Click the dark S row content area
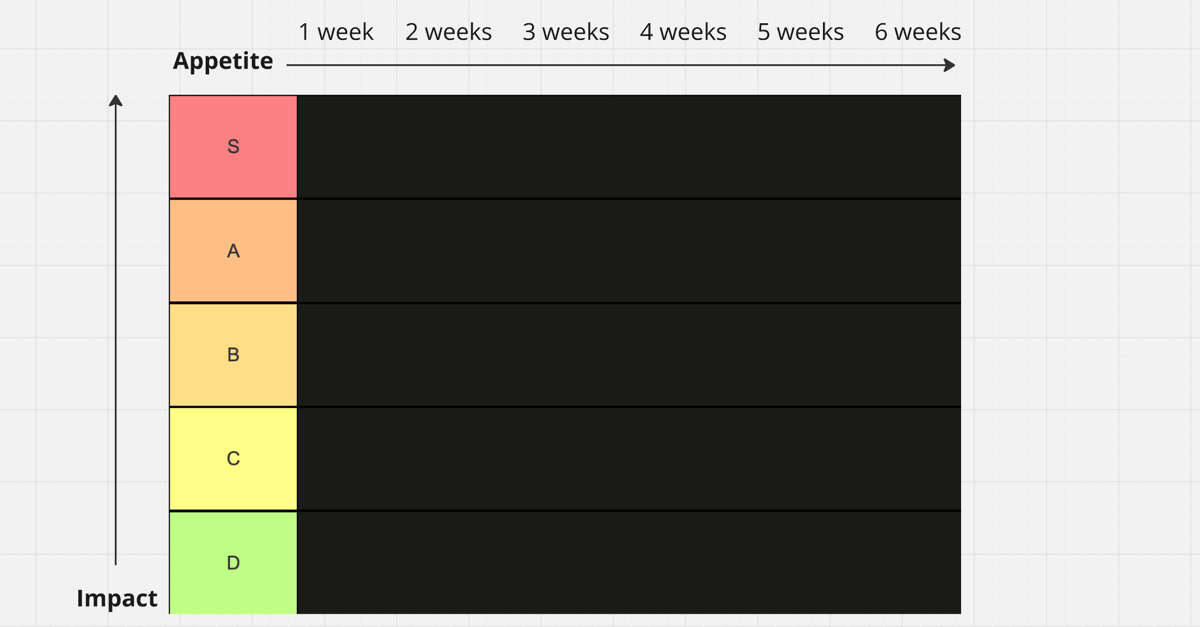1200x627 pixels. click(629, 147)
